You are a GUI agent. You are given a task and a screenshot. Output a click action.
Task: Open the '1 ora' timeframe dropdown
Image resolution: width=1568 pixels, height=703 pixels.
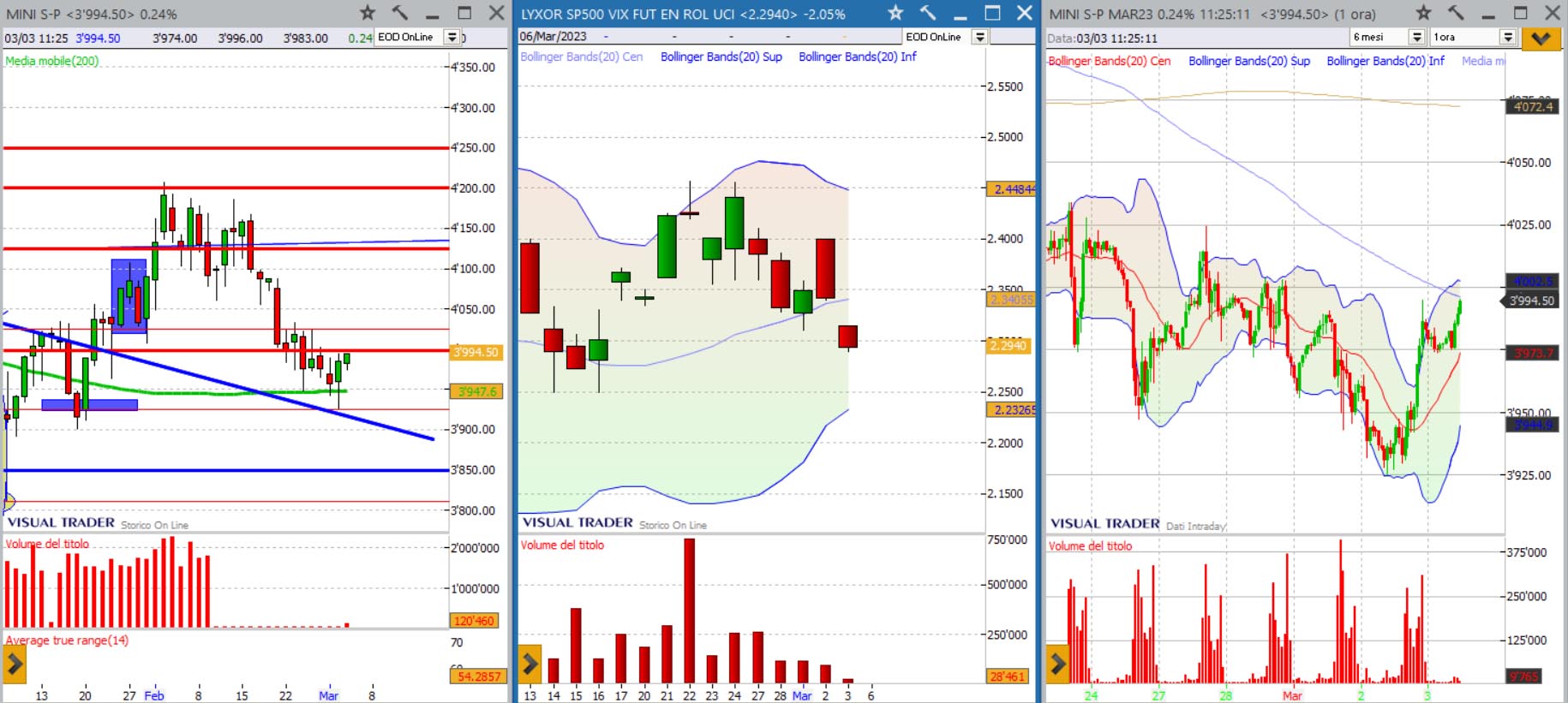click(1508, 37)
